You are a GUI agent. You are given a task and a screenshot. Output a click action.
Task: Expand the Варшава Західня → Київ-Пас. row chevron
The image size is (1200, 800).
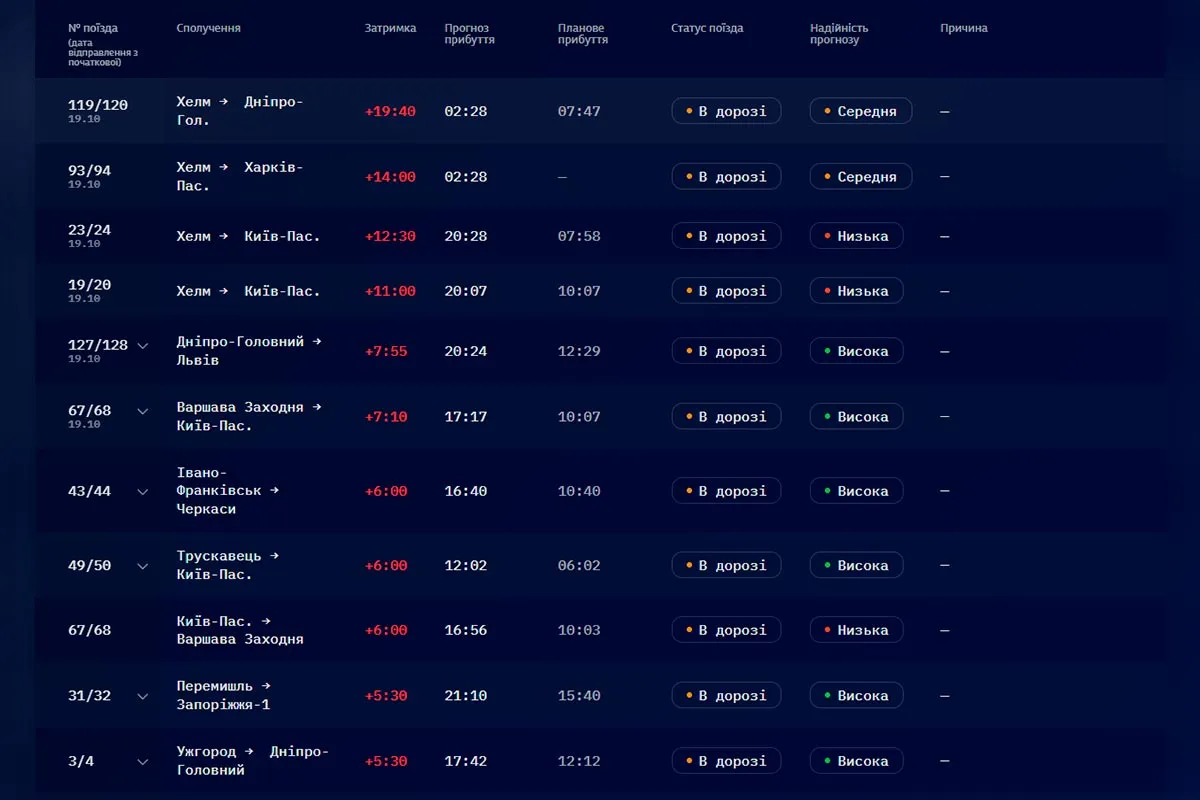[x=143, y=411]
